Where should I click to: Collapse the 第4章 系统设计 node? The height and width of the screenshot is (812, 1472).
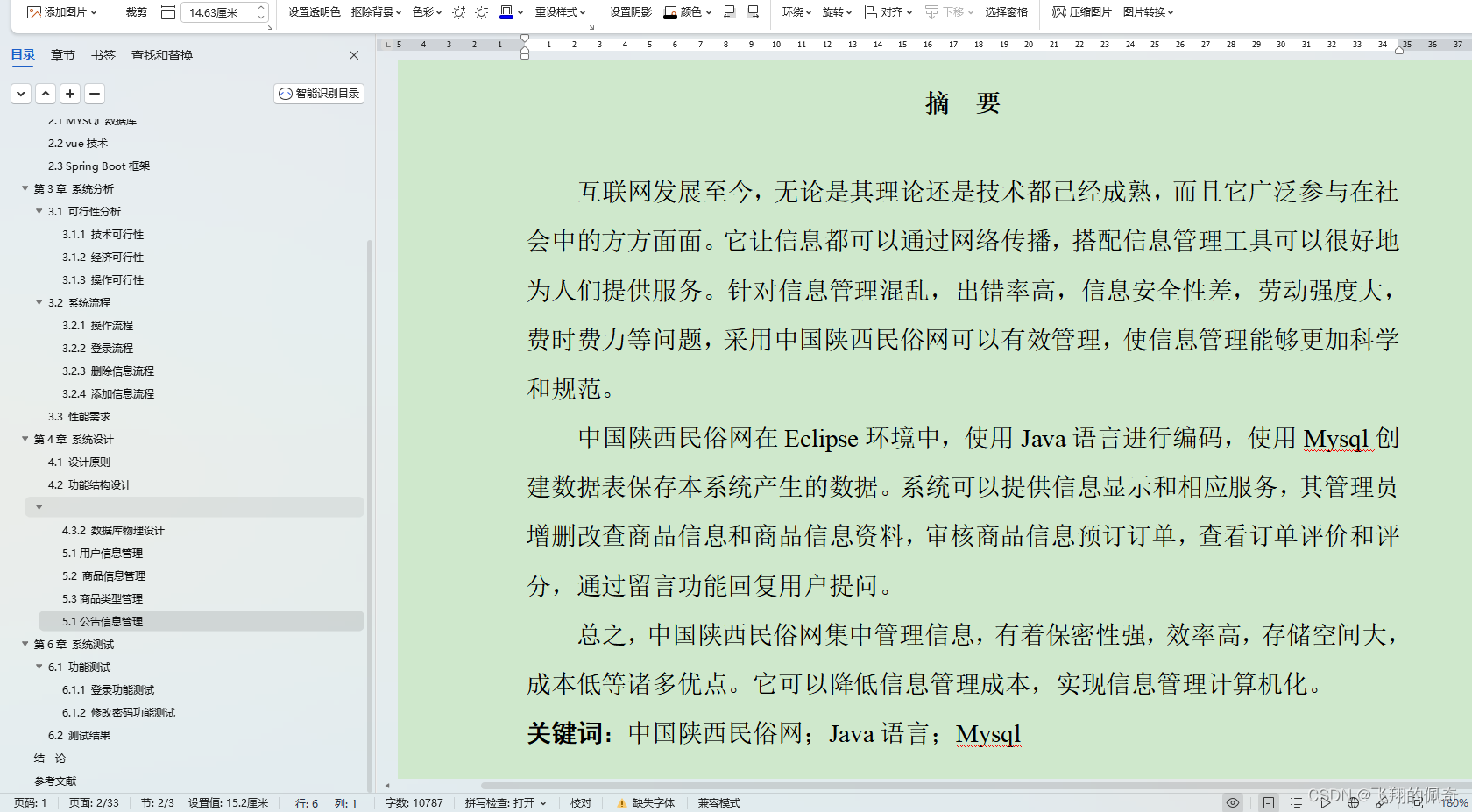point(25,439)
